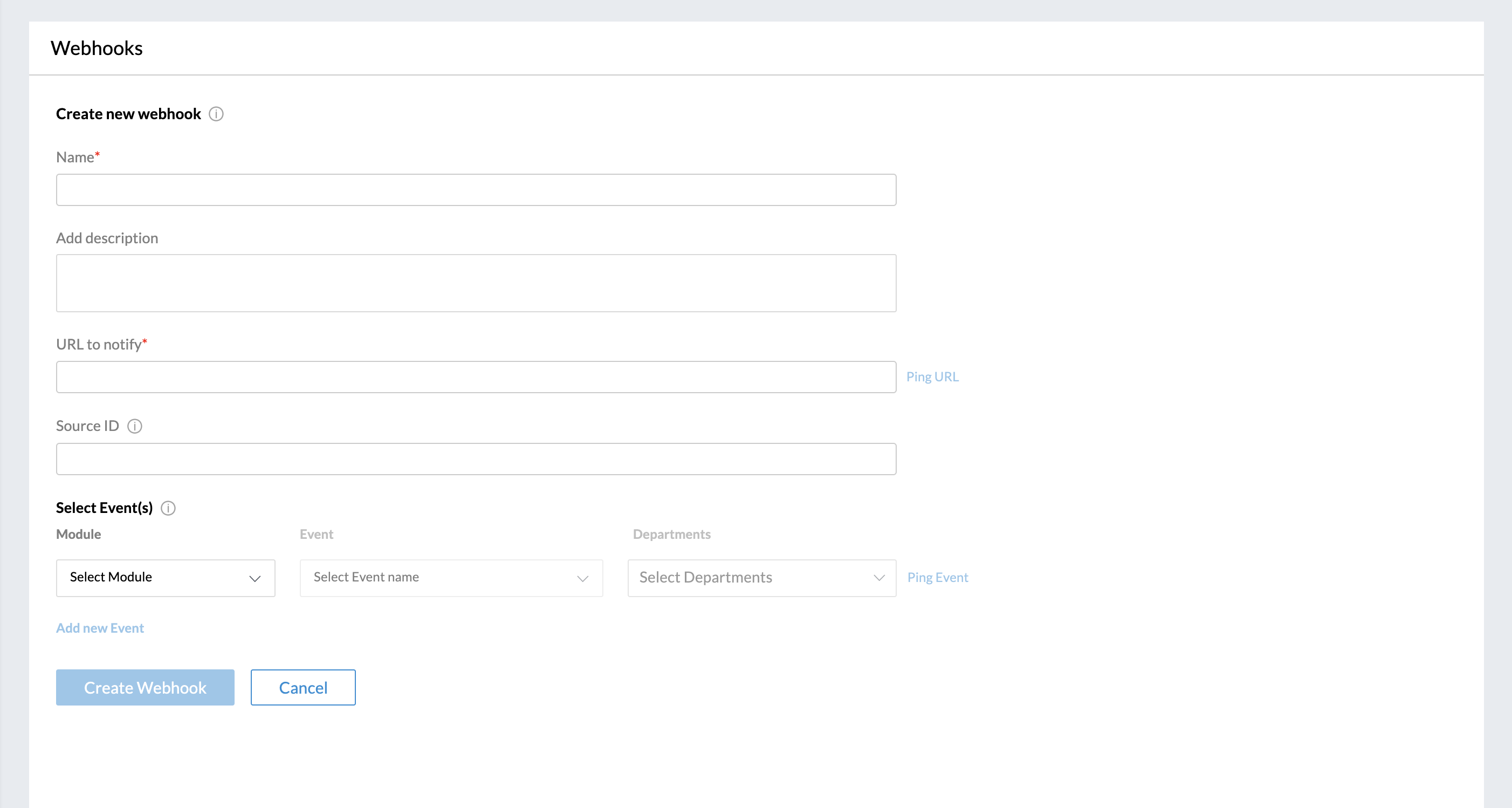Click the Ping URL link
The height and width of the screenshot is (808, 1512).
coord(932,377)
